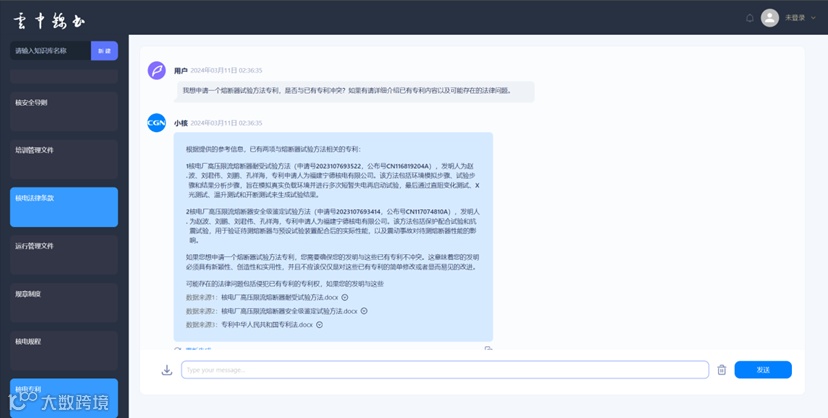Click the 未登录 login status text

click(x=795, y=18)
